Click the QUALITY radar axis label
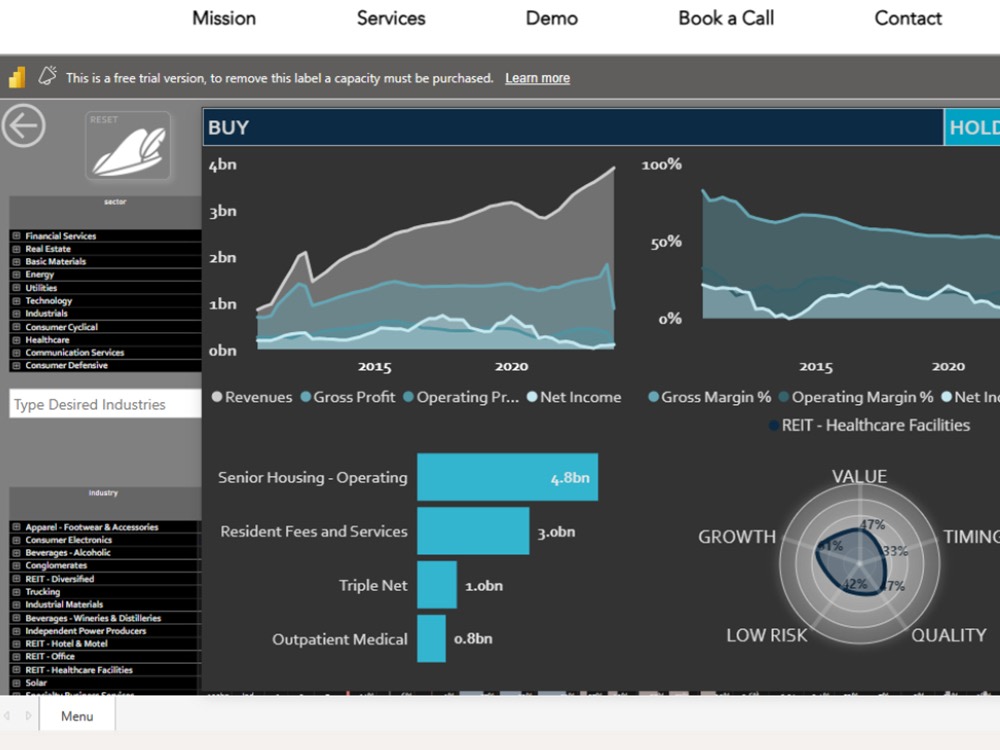Screen dimensions: 1000x750 point(948,635)
